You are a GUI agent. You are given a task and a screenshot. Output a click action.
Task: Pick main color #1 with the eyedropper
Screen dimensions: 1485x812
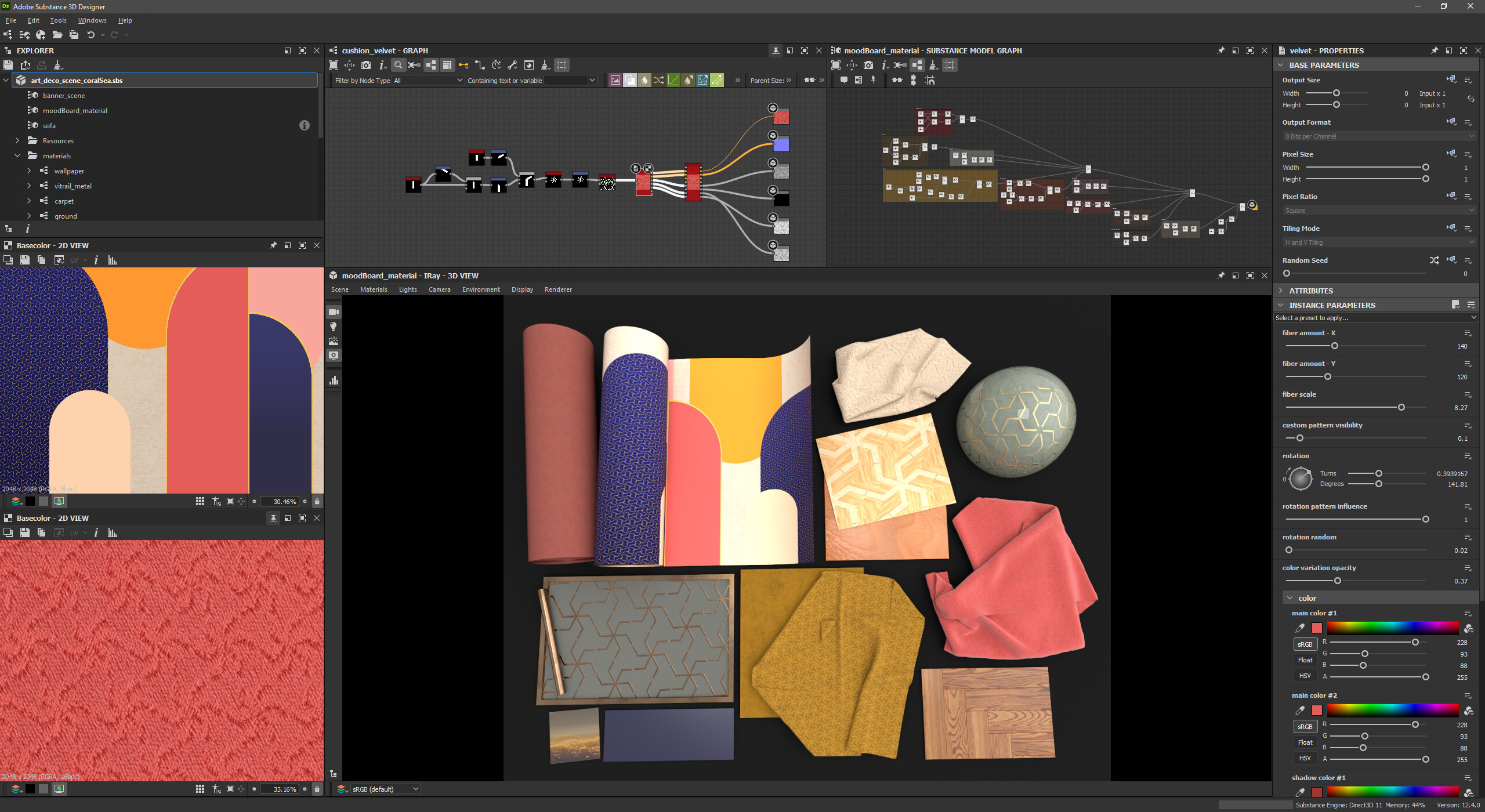[x=1299, y=628]
